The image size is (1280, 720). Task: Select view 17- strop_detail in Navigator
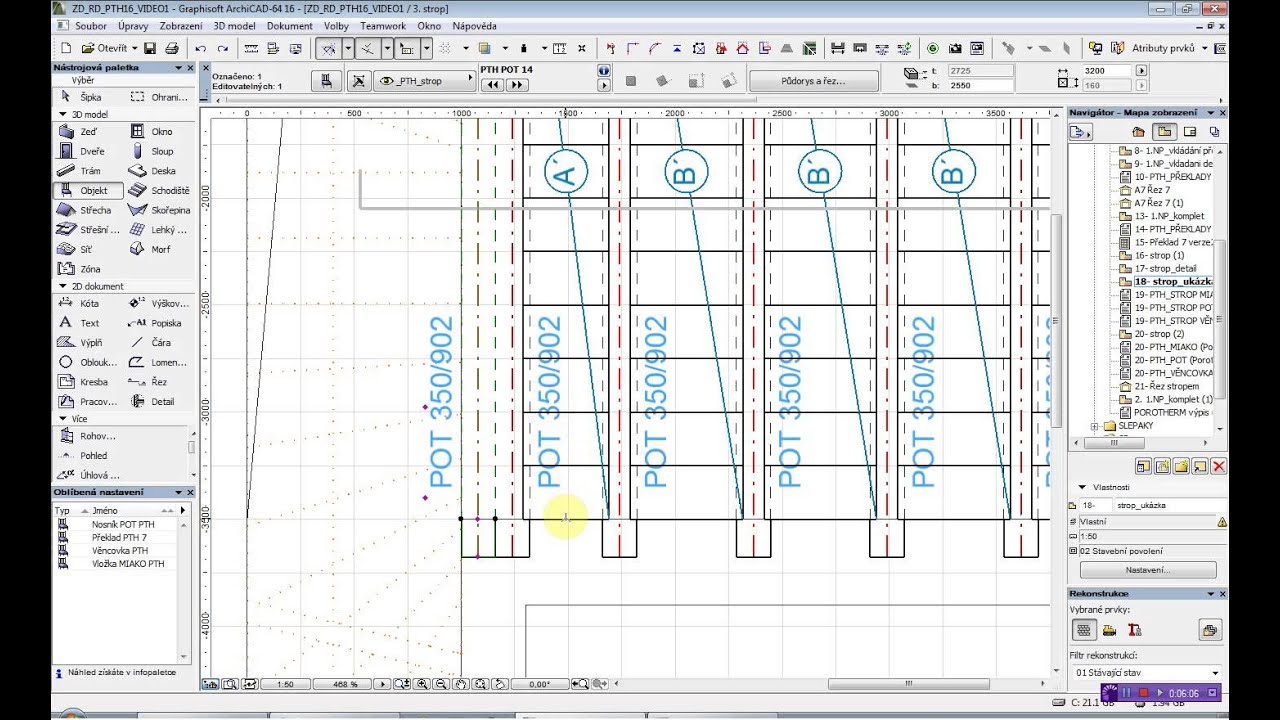(1163, 268)
